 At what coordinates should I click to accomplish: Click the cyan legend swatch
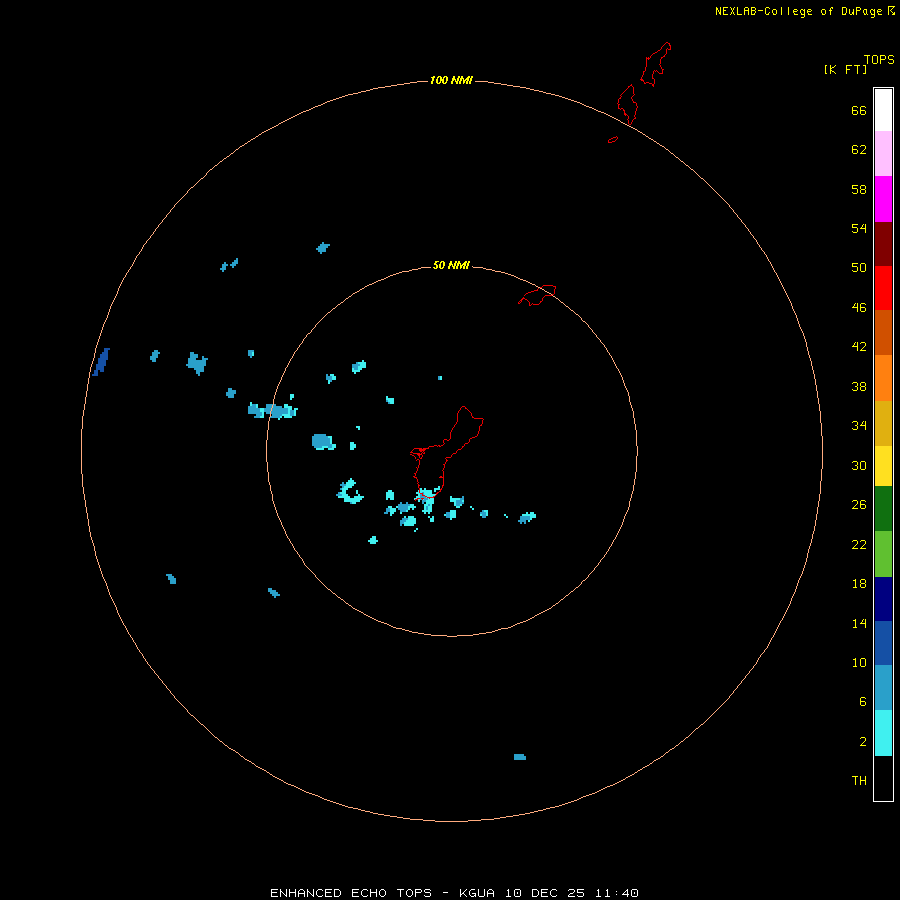pos(883,733)
